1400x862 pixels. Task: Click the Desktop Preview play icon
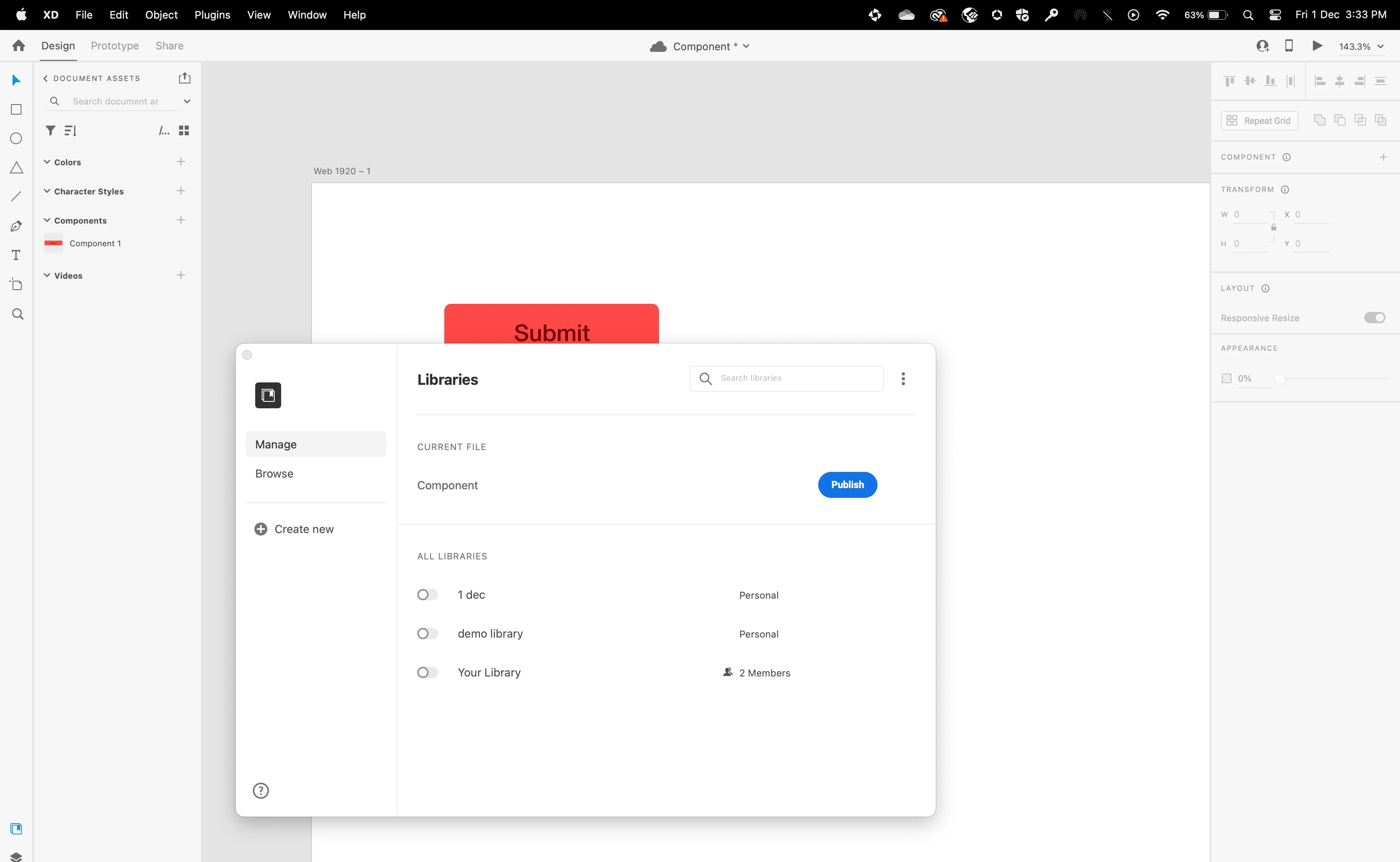tap(1317, 46)
